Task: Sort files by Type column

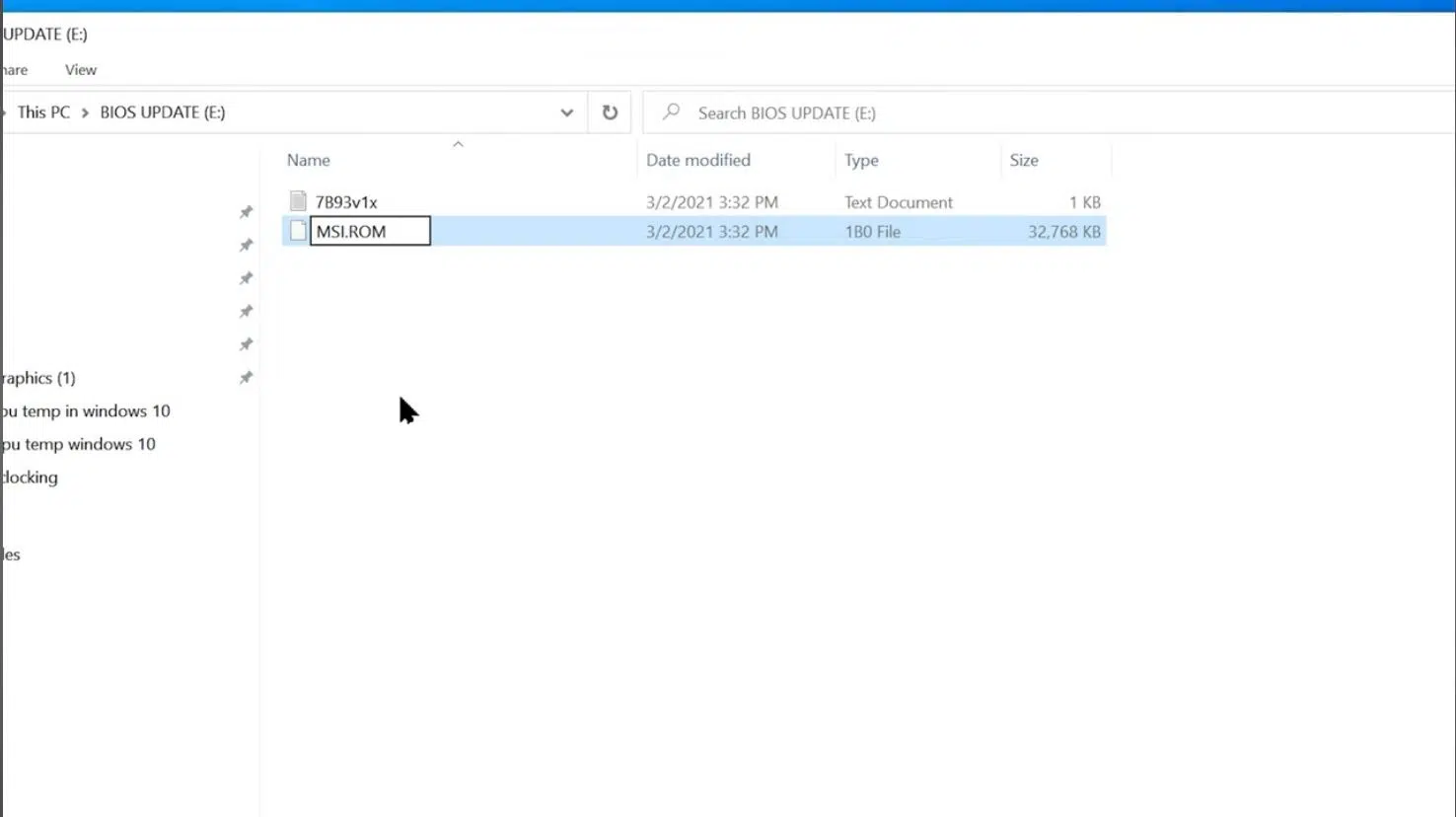Action: 861,160
